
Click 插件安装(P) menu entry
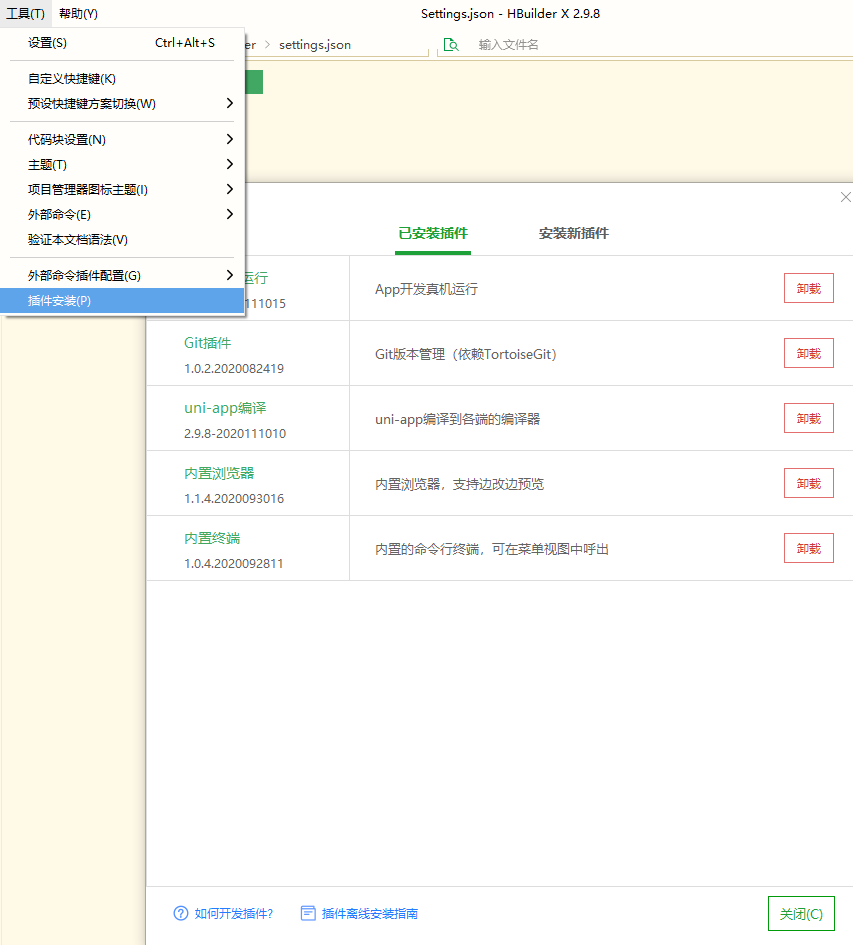pyautogui.click(x=122, y=301)
